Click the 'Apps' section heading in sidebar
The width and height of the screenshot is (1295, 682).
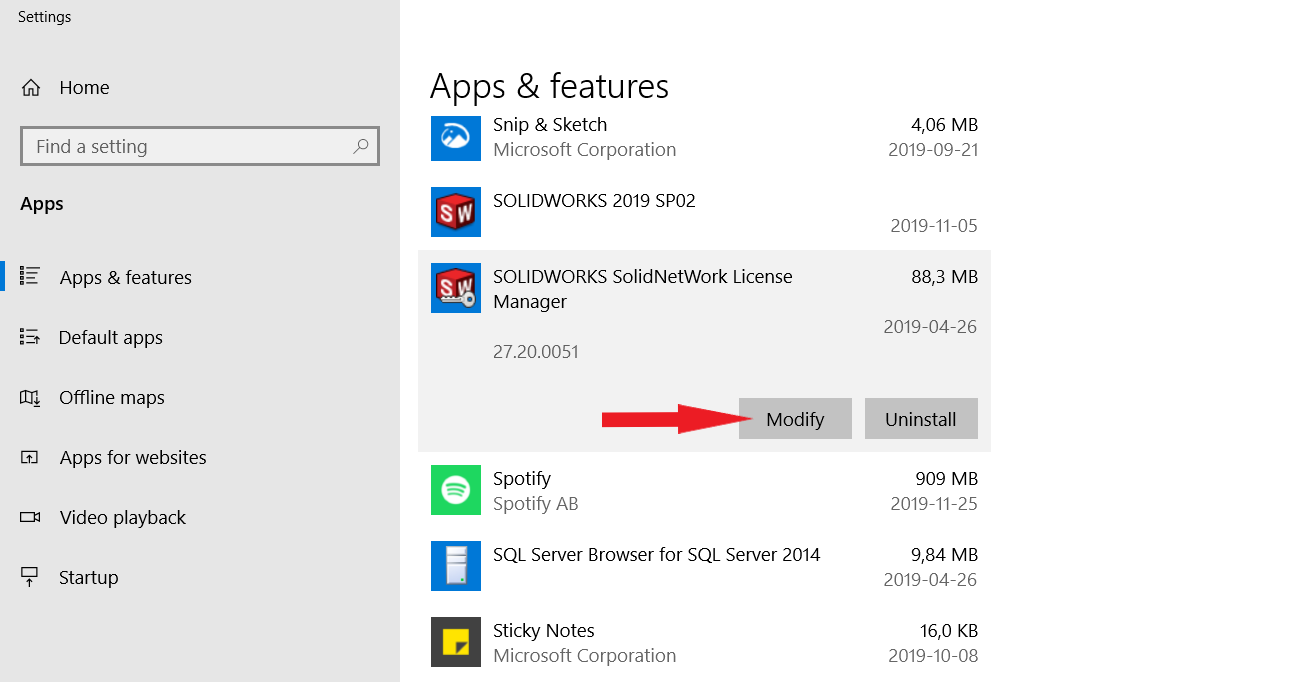[x=42, y=204]
